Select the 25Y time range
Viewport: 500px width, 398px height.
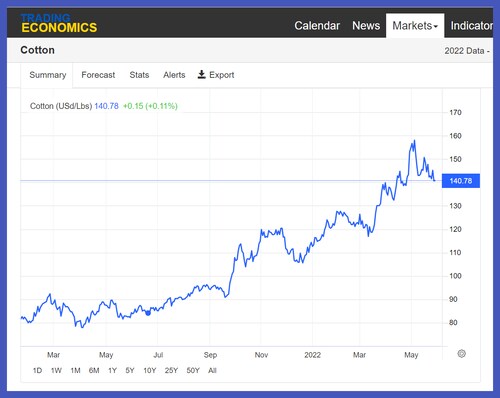171,370
